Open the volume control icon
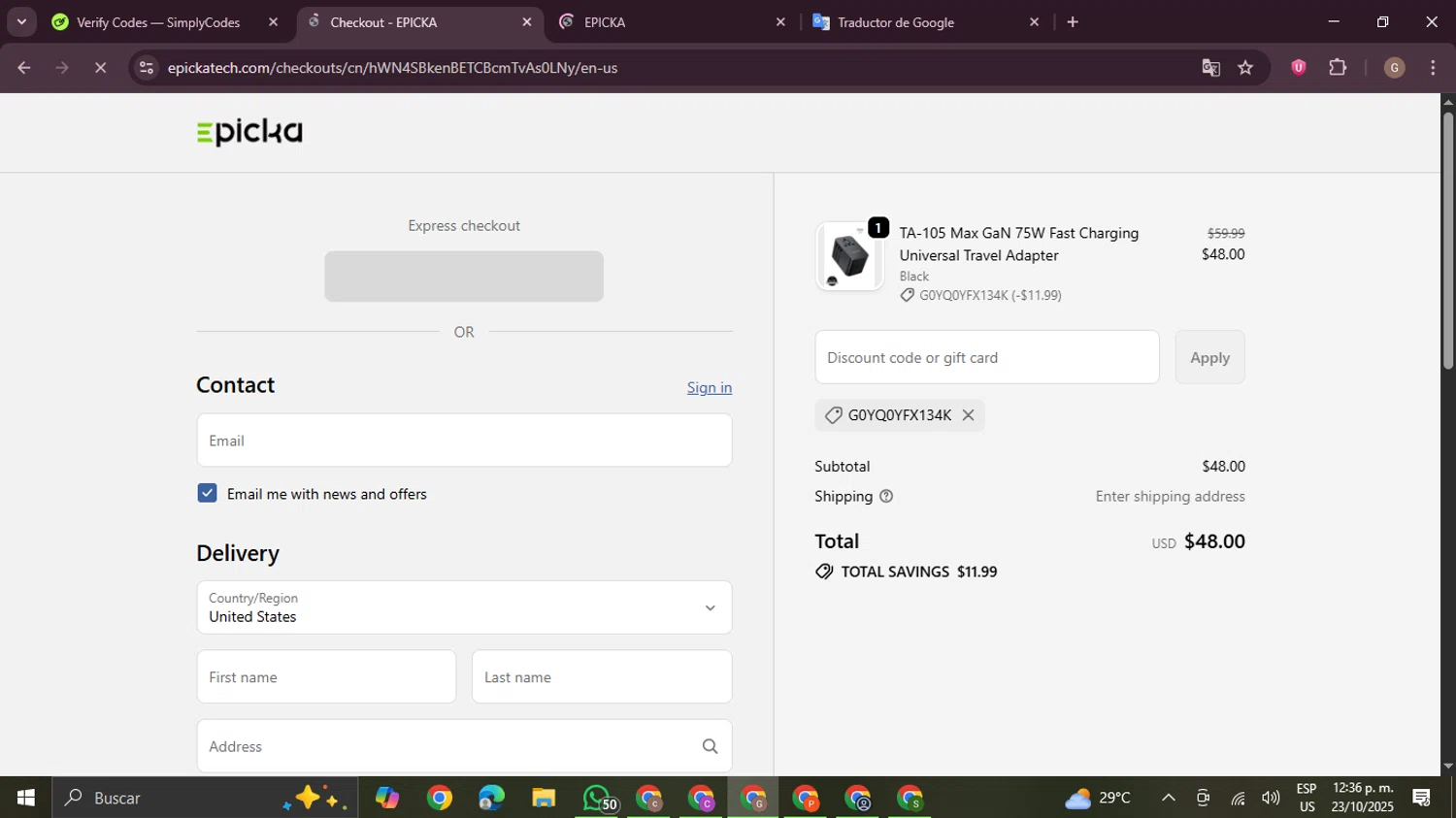 coord(1271,798)
